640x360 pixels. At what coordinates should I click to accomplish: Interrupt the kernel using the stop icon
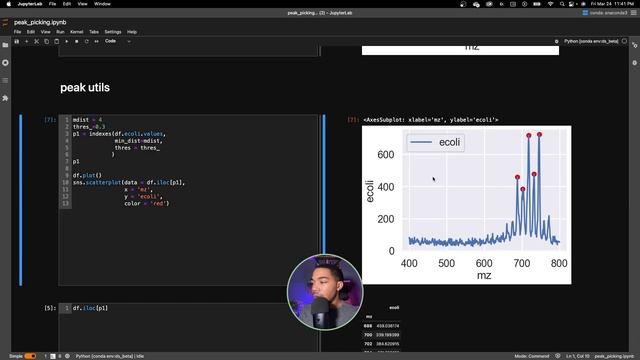point(76,41)
